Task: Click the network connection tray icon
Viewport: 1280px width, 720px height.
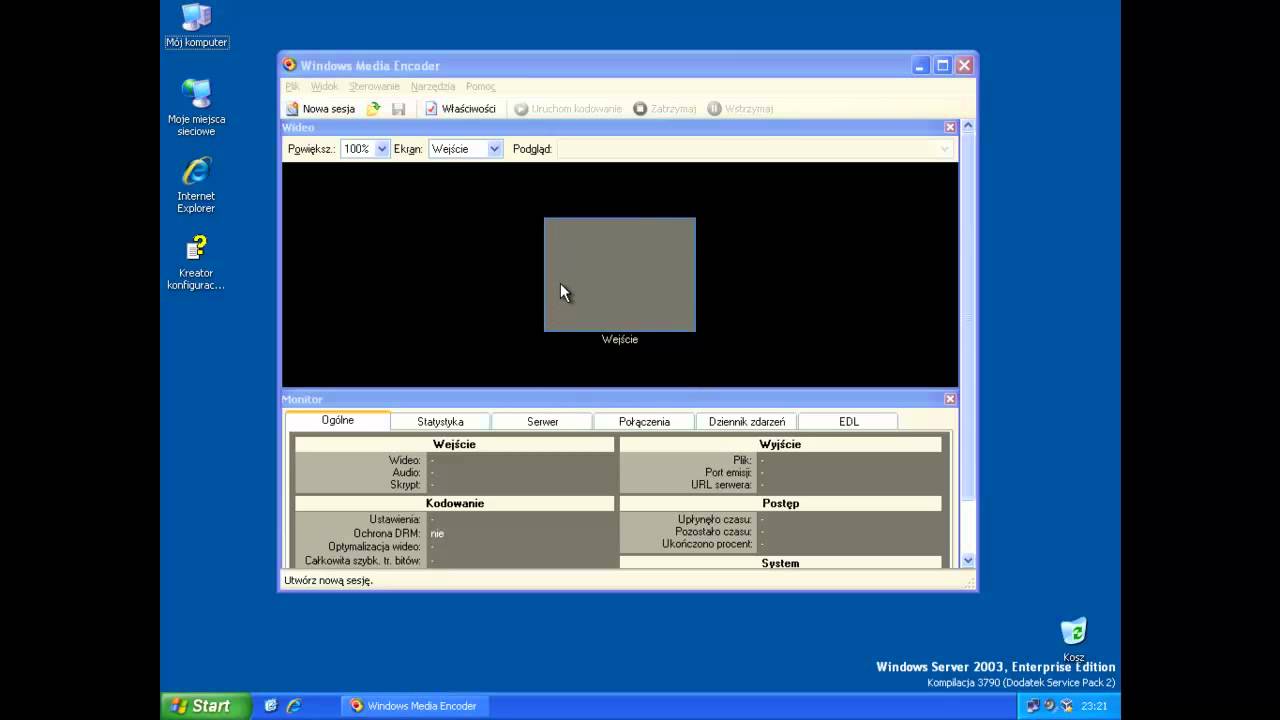Action: click(1033, 706)
